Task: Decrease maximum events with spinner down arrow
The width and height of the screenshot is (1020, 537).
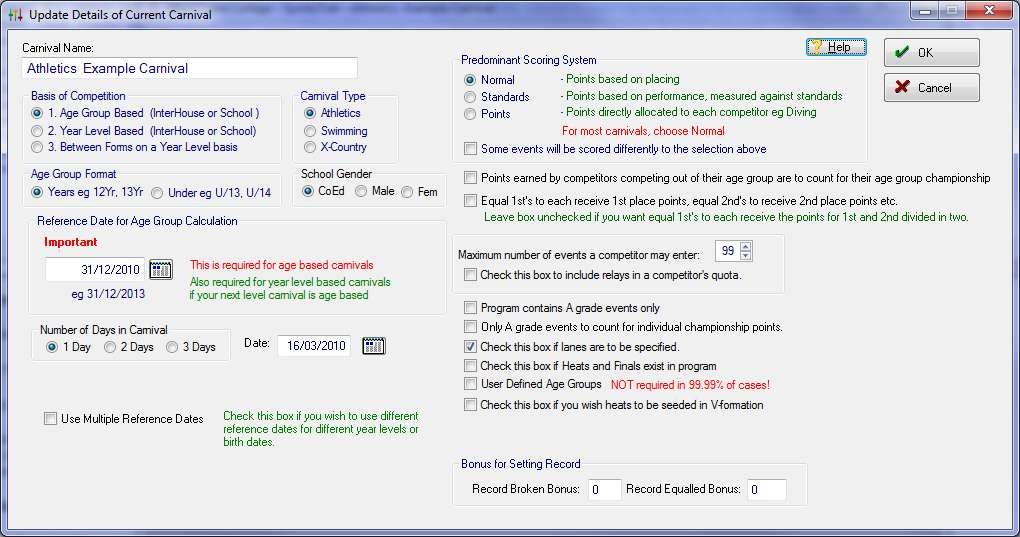Action: pyautogui.click(x=746, y=255)
